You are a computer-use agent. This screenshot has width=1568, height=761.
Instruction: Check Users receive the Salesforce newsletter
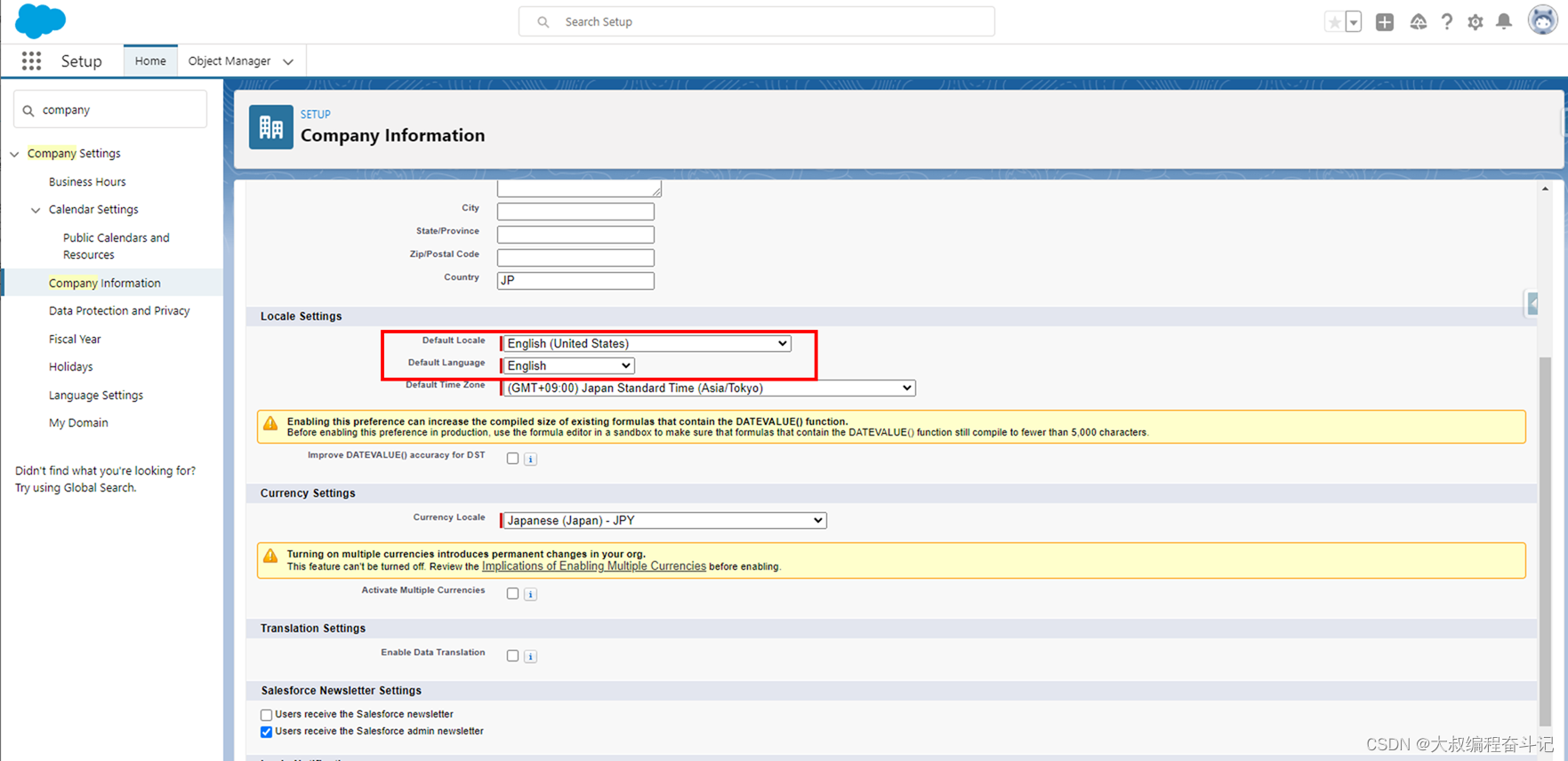coord(266,715)
